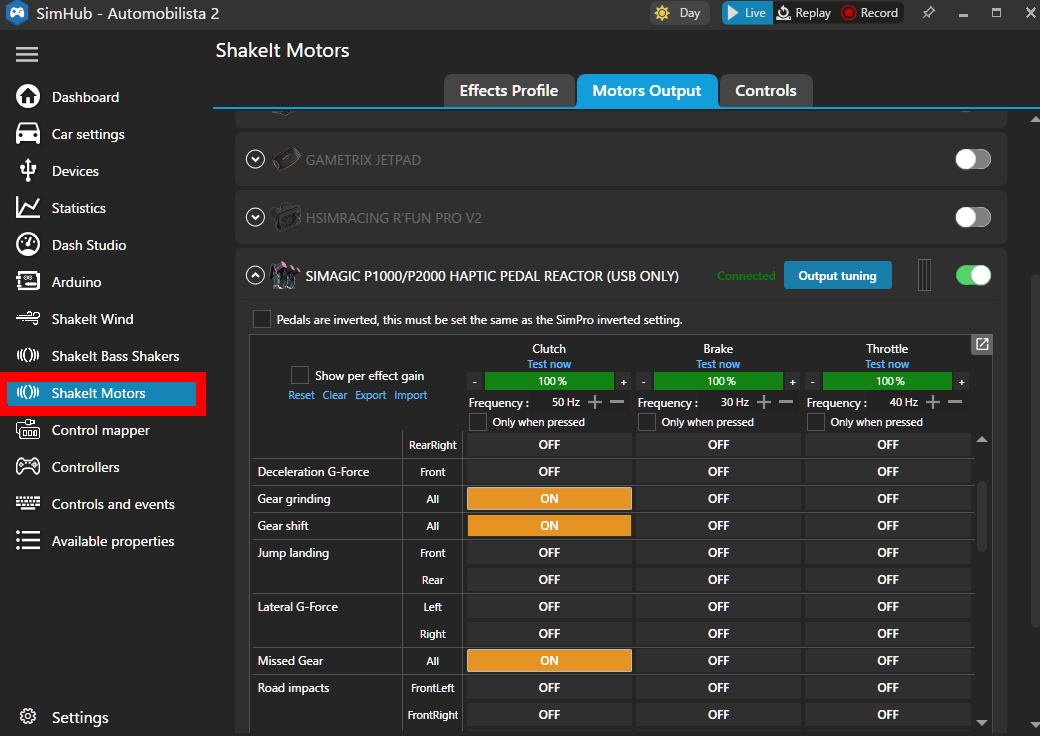Collapse the Simagic P1000/P2000 section
The image size is (1040, 736).
coord(255,275)
